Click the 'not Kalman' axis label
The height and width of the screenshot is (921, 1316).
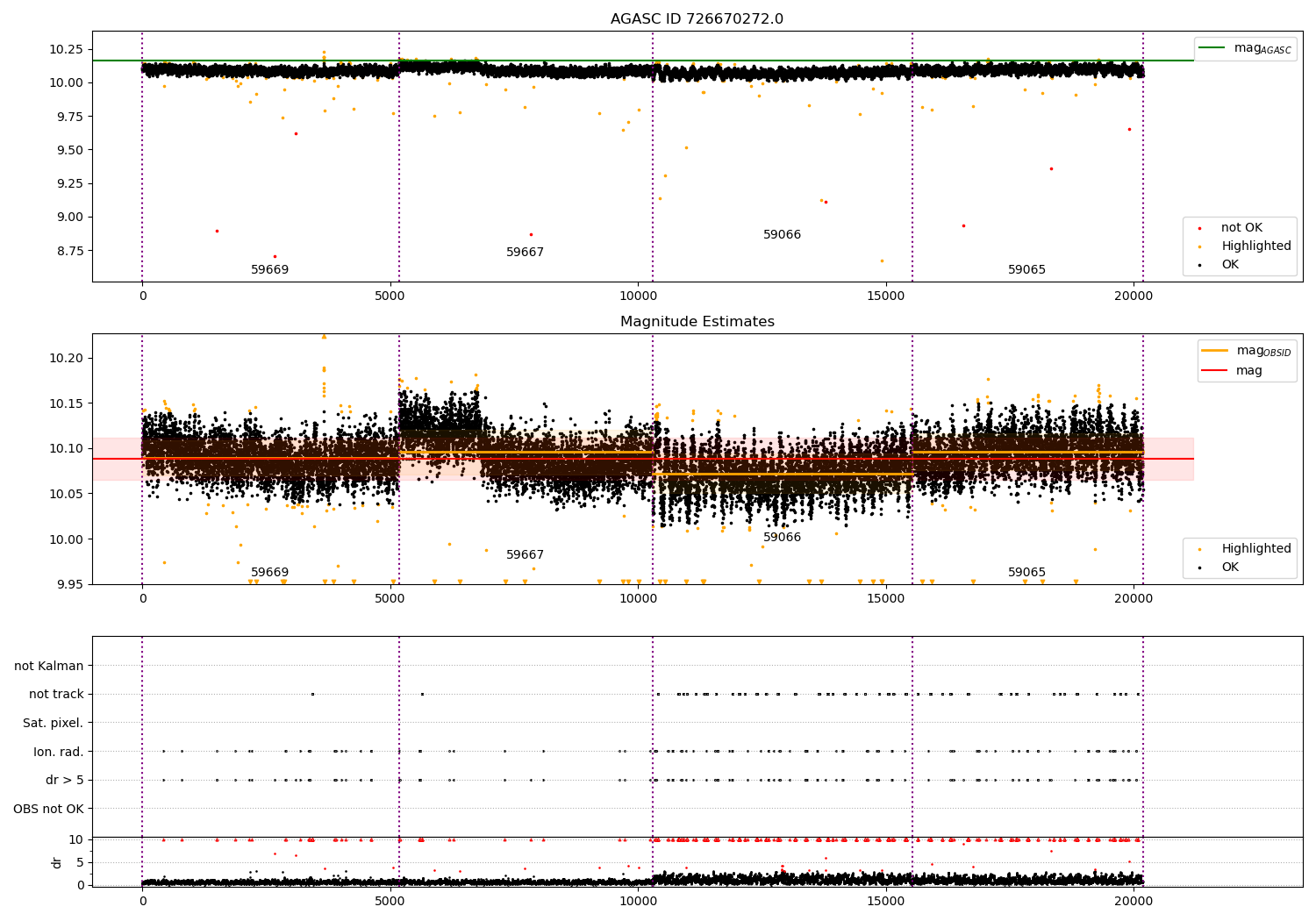49,666
